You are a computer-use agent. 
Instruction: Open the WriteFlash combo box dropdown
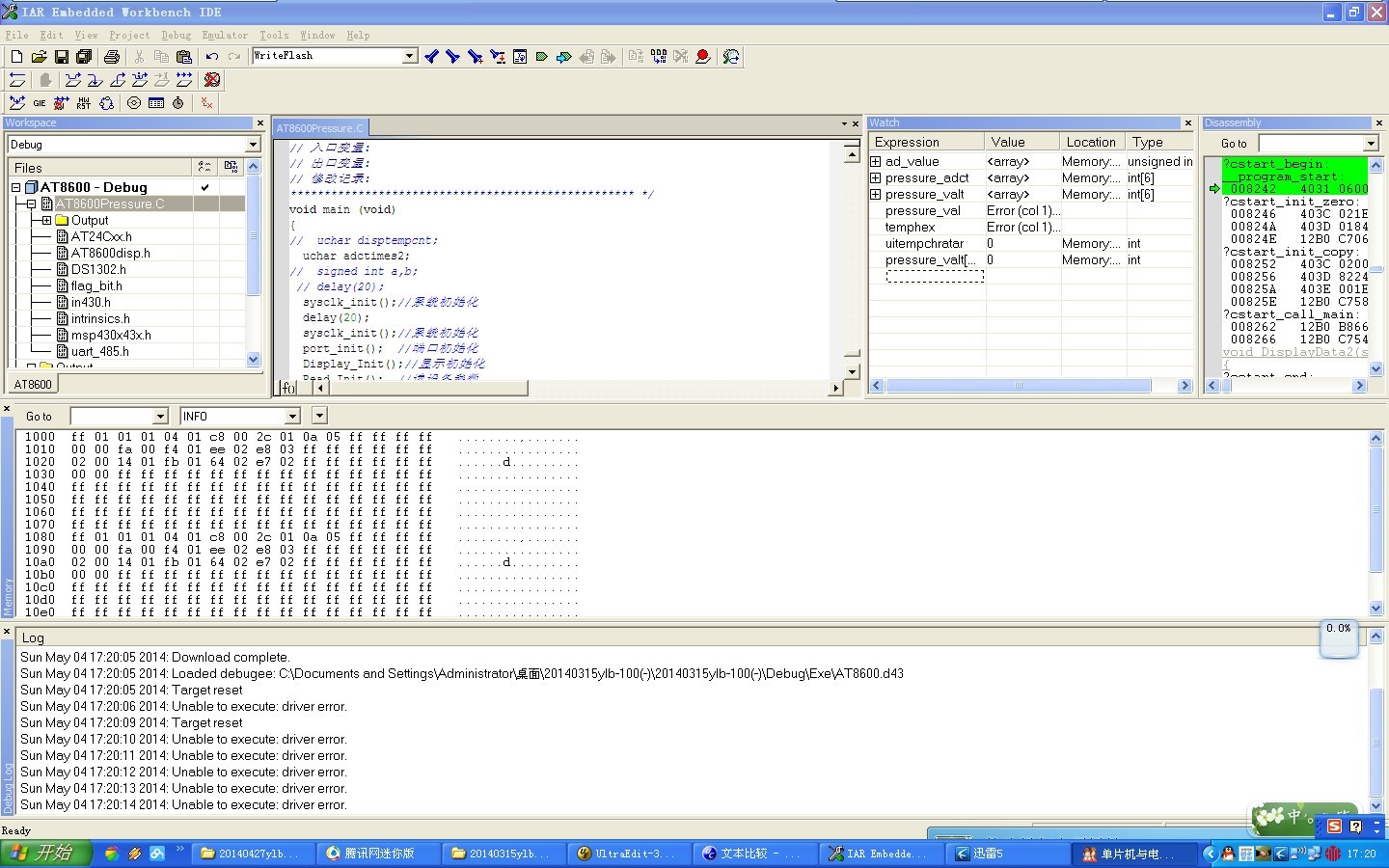(409, 56)
